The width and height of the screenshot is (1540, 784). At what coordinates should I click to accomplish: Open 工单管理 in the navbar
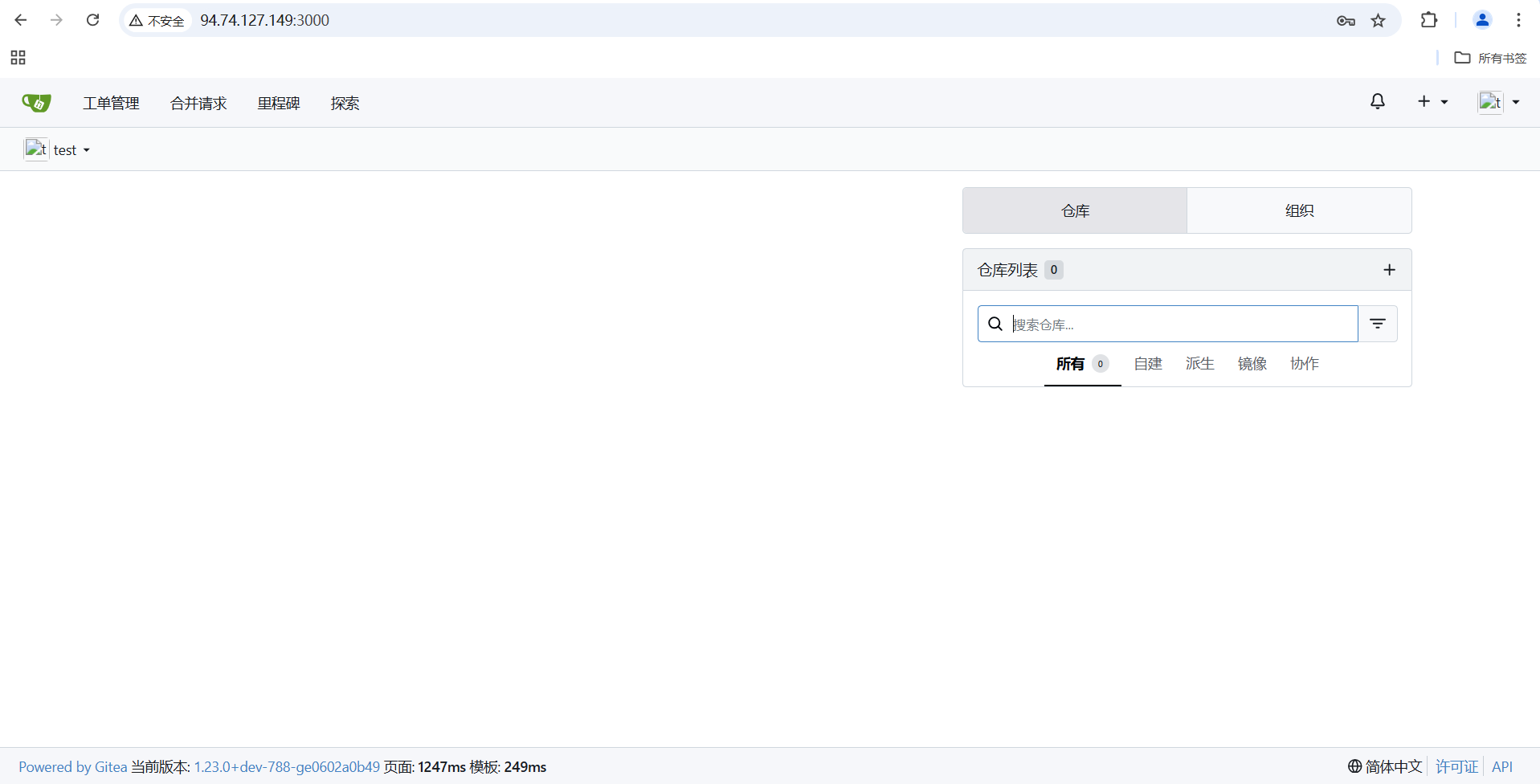click(x=111, y=103)
